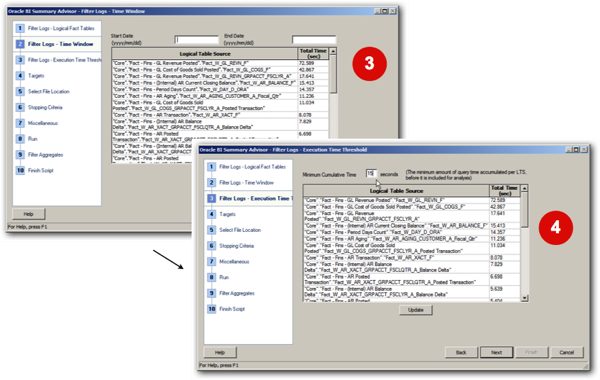Select step 8 Run in Execution Time Threshold window

pos(218,277)
